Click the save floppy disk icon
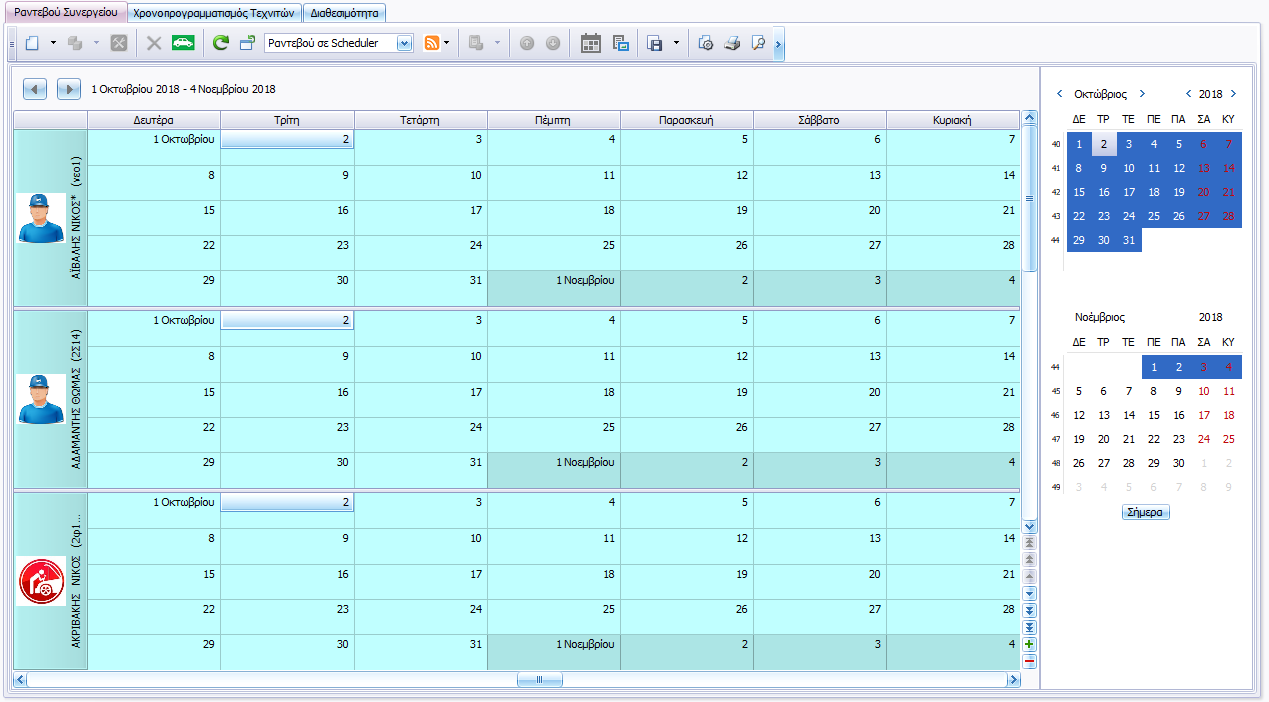The image size is (1269, 702). (655, 43)
